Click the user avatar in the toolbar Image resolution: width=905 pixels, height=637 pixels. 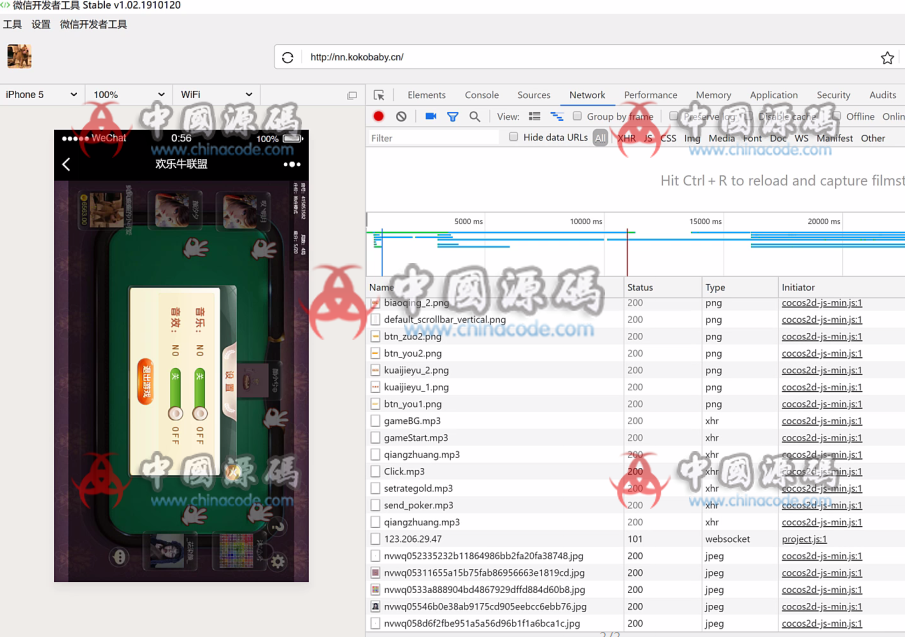19,57
